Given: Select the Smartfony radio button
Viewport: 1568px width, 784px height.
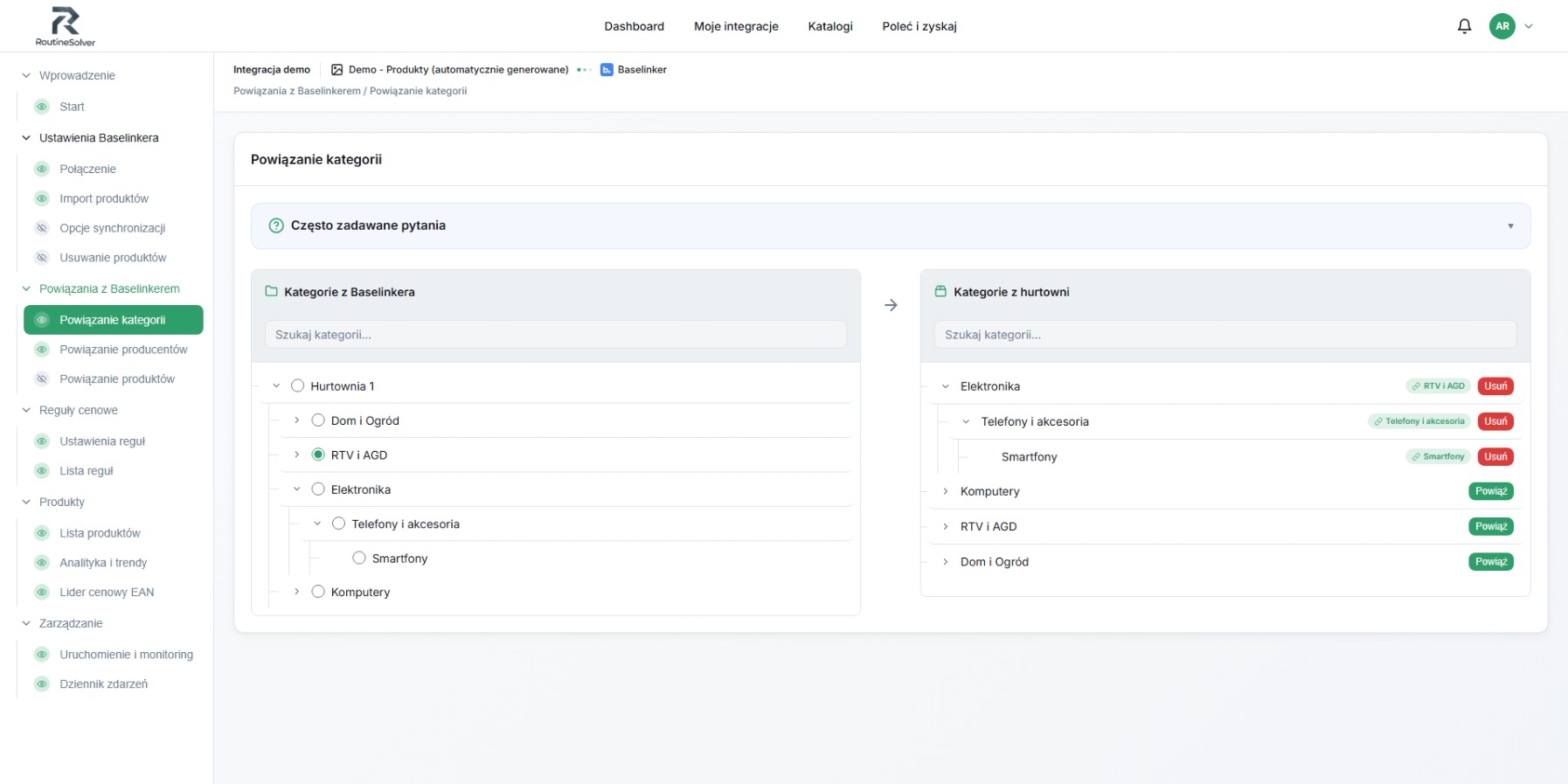Looking at the screenshot, I should 359,558.
